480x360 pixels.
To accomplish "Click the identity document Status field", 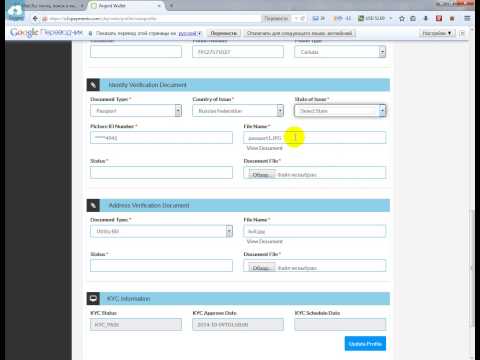I will [x=161, y=173].
